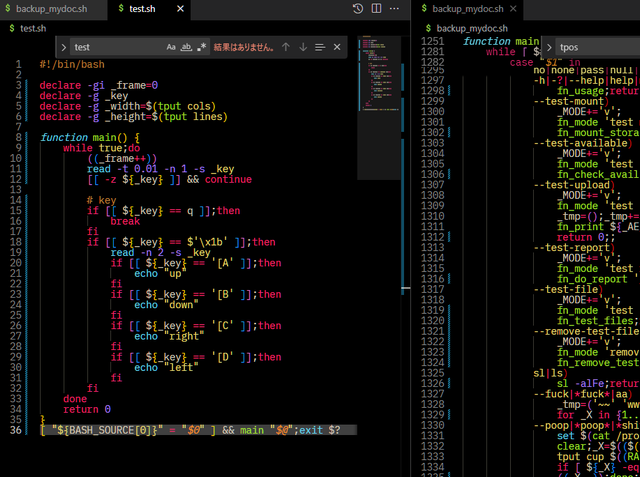640x477 pixels.
Task: Open the timeline history icon
Action: (x=359, y=8)
